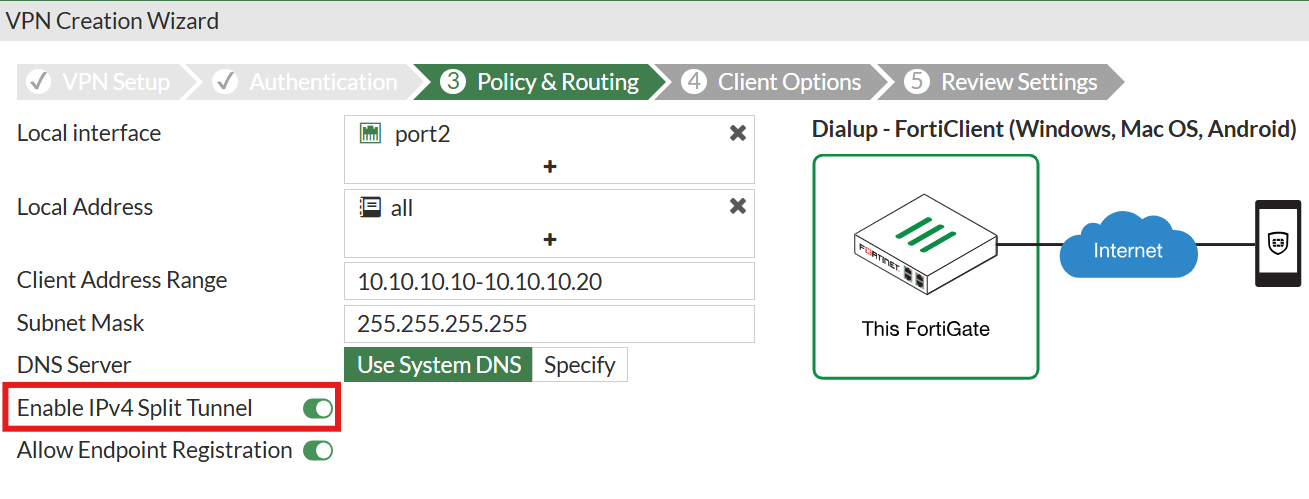Click the 'all' address object icon
The image size is (1309, 499).
(x=370, y=207)
